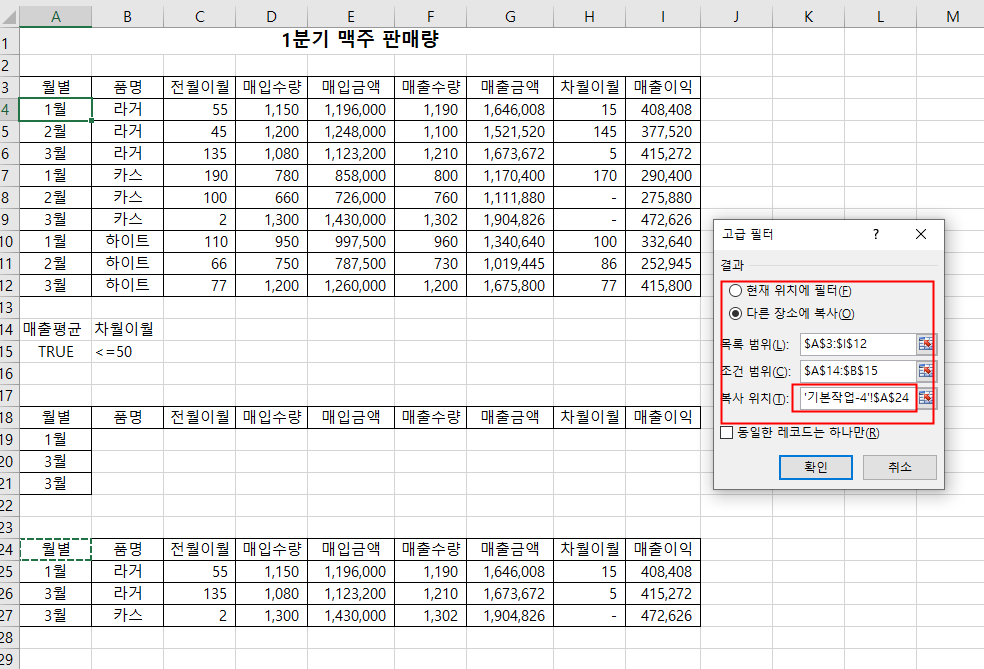Click the 매출수량 cell with value 1,100

[430, 132]
